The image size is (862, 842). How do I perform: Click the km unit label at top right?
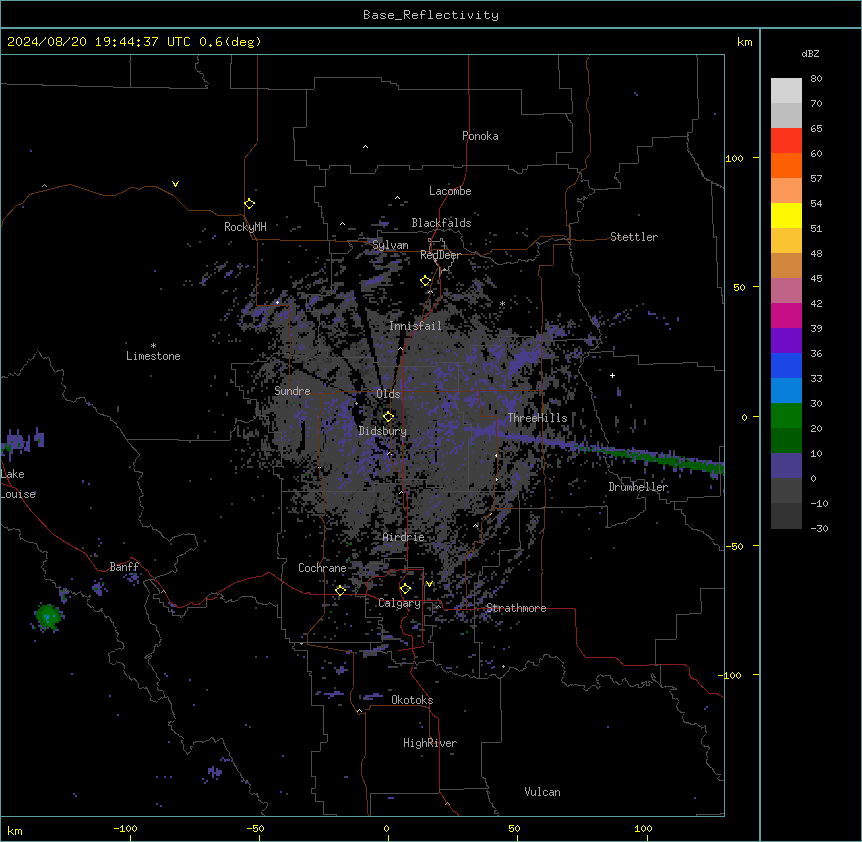744,42
